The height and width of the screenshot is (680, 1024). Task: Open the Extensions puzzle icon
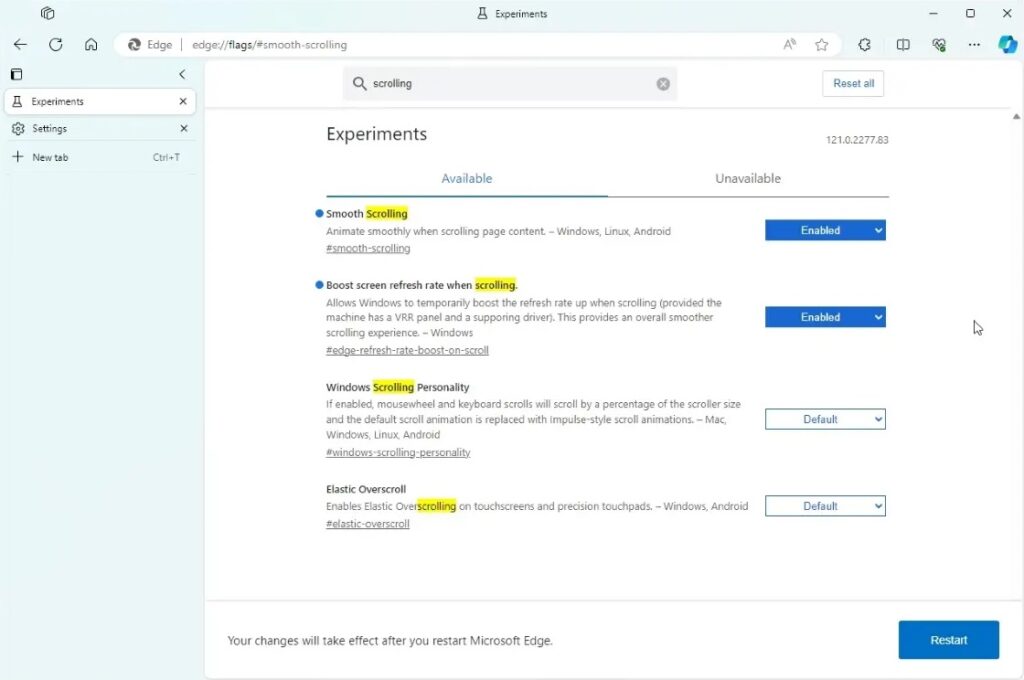point(865,45)
